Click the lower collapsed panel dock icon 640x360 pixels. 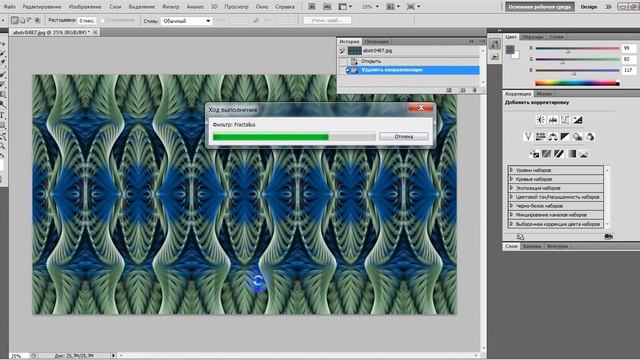pyautogui.click(x=495, y=56)
